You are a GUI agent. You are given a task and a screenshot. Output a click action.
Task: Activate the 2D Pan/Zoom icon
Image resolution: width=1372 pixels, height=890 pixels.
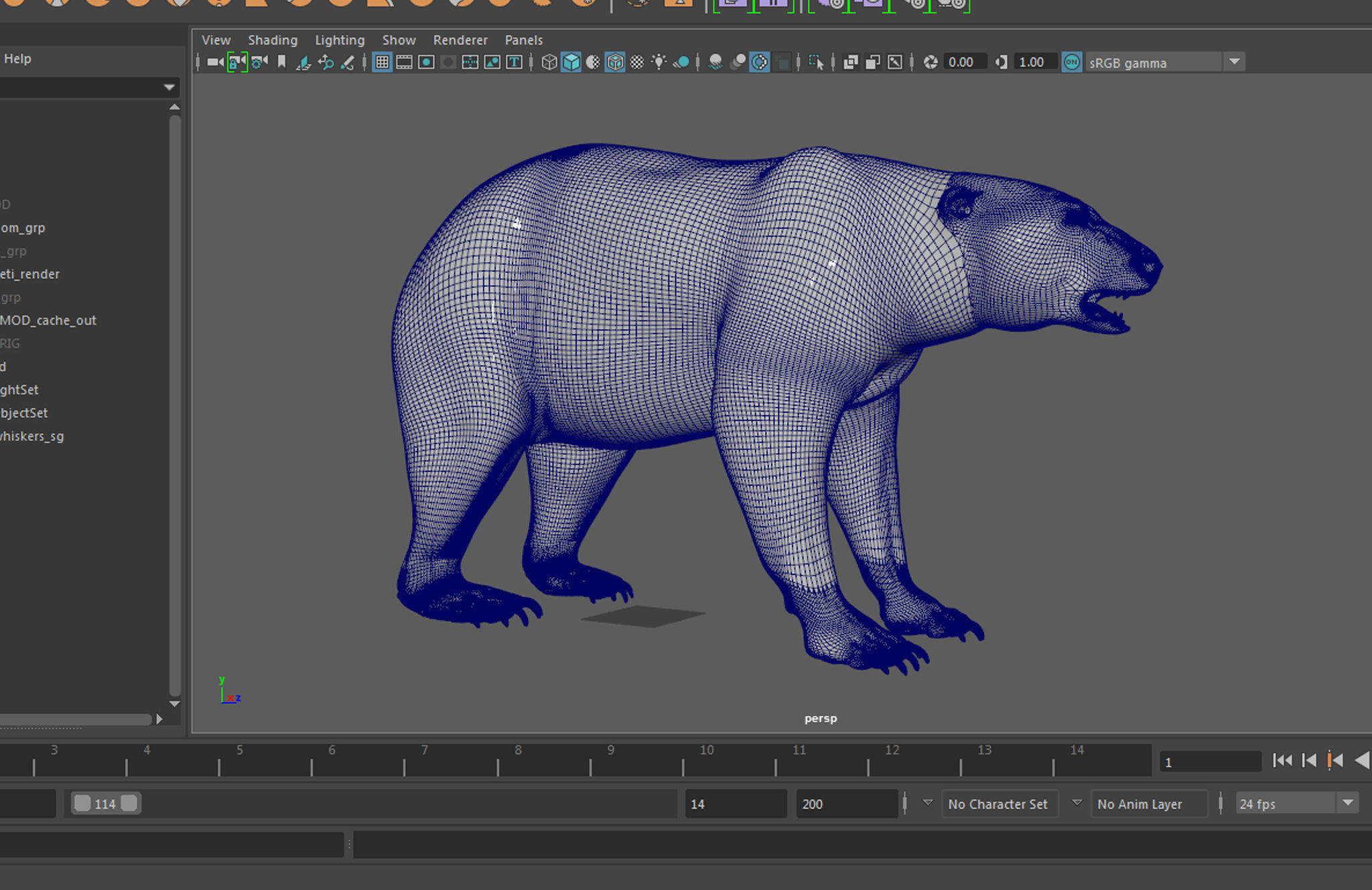pos(326,62)
